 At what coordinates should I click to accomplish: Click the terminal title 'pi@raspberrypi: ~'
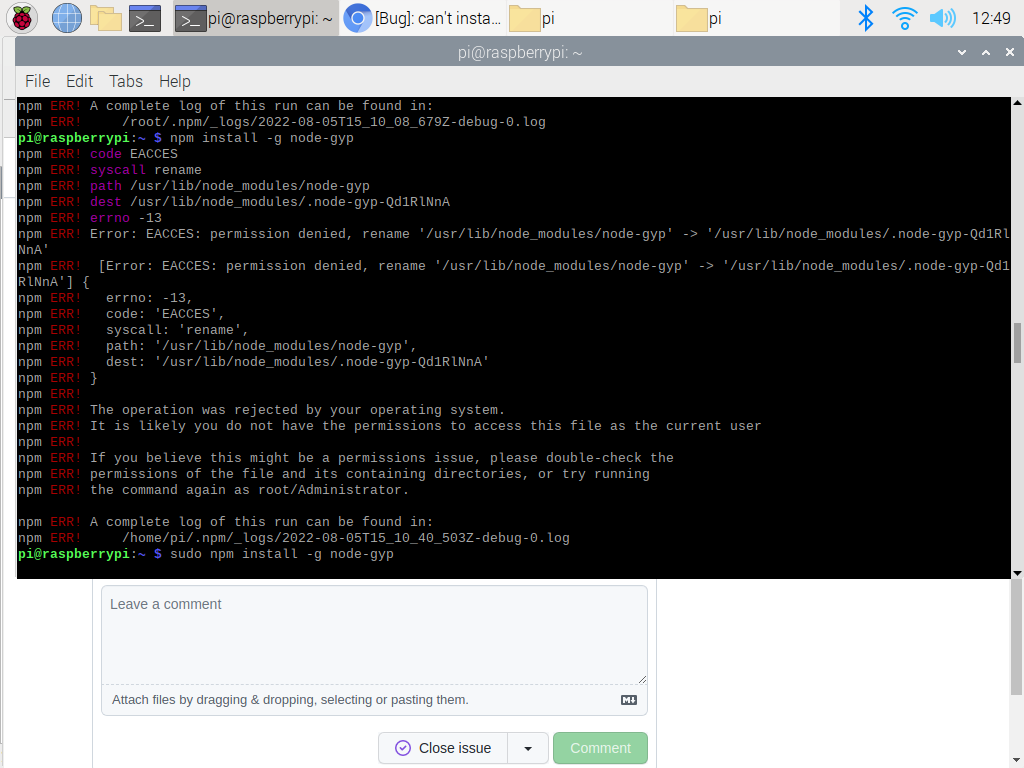pyautogui.click(x=519, y=52)
